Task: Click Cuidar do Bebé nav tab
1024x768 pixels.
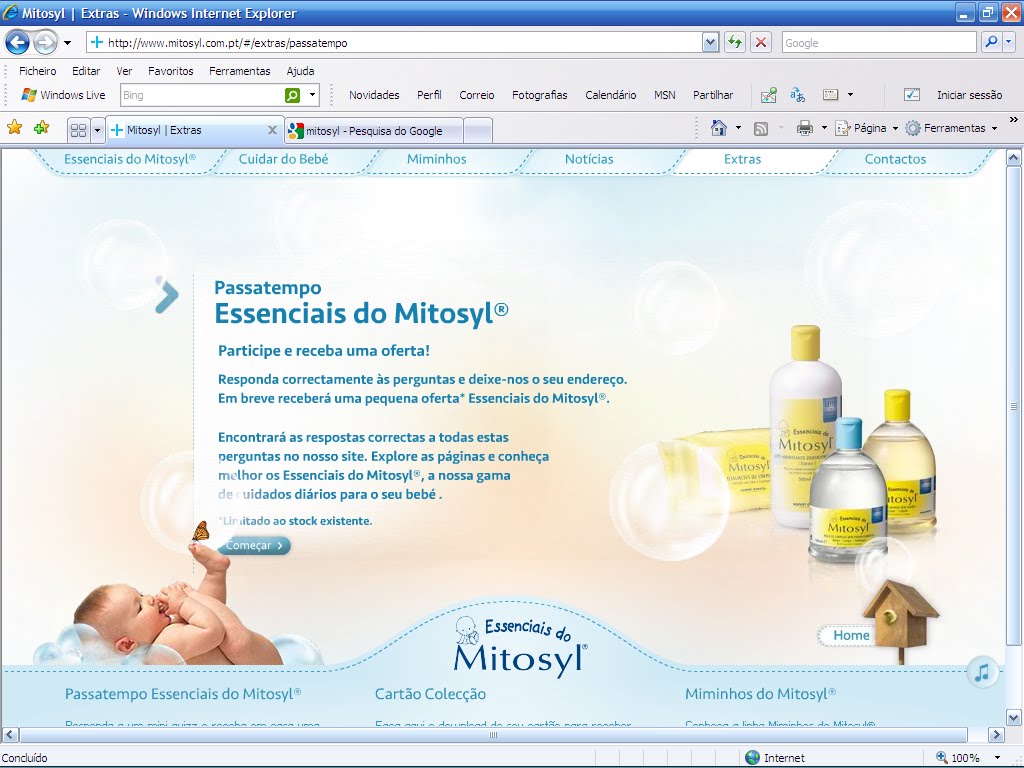Action: pyautogui.click(x=283, y=159)
